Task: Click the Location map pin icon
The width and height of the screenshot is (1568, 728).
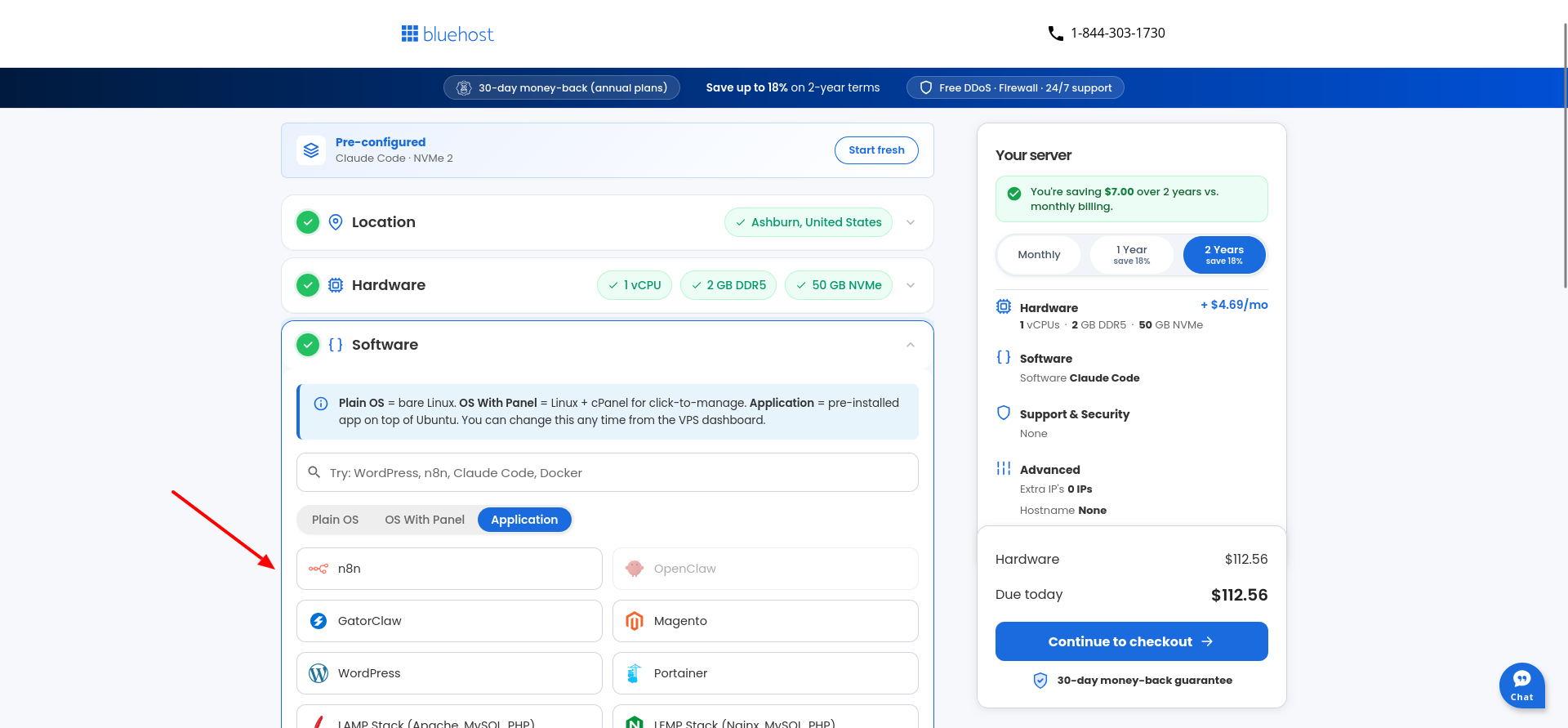Action: click(336, 222)
